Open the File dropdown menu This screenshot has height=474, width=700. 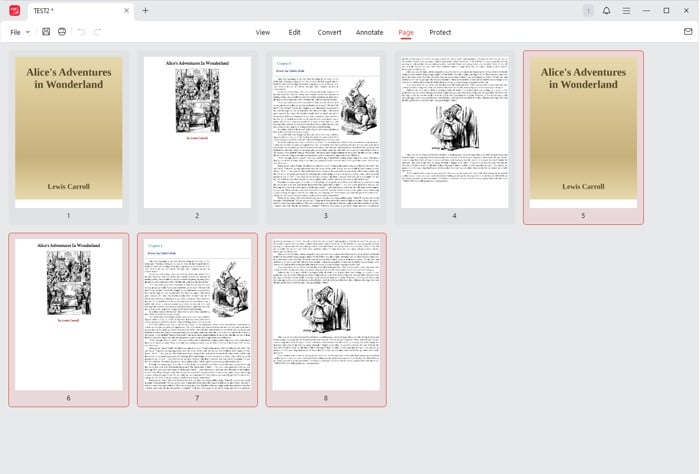click(20, 32)
